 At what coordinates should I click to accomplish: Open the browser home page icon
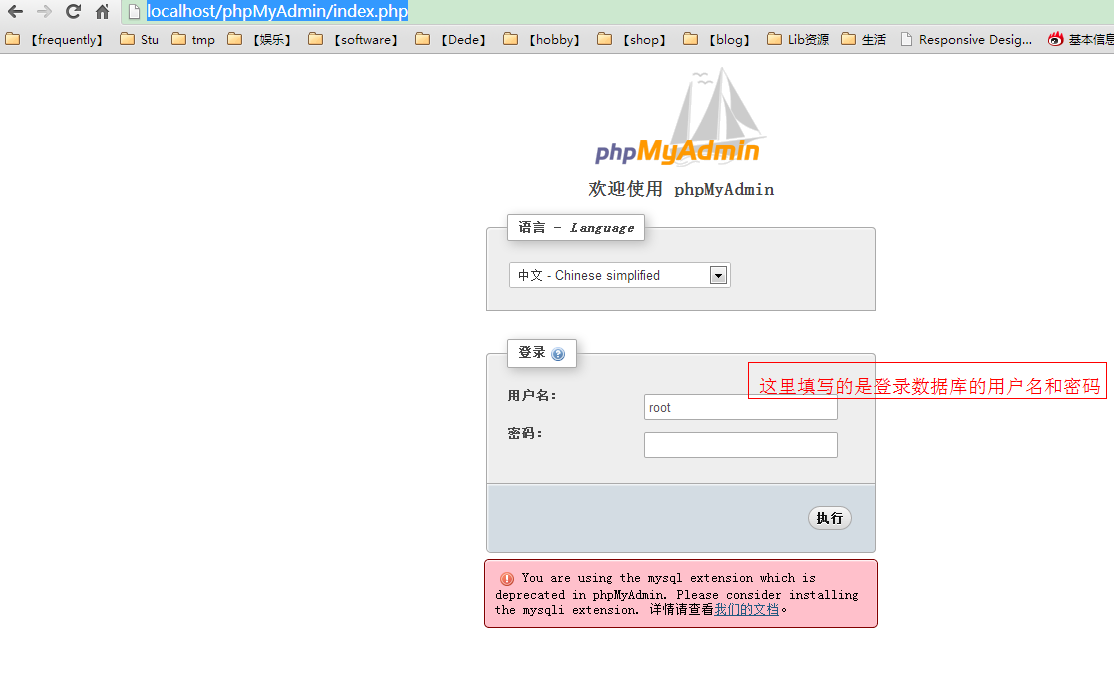coord(102,11)
